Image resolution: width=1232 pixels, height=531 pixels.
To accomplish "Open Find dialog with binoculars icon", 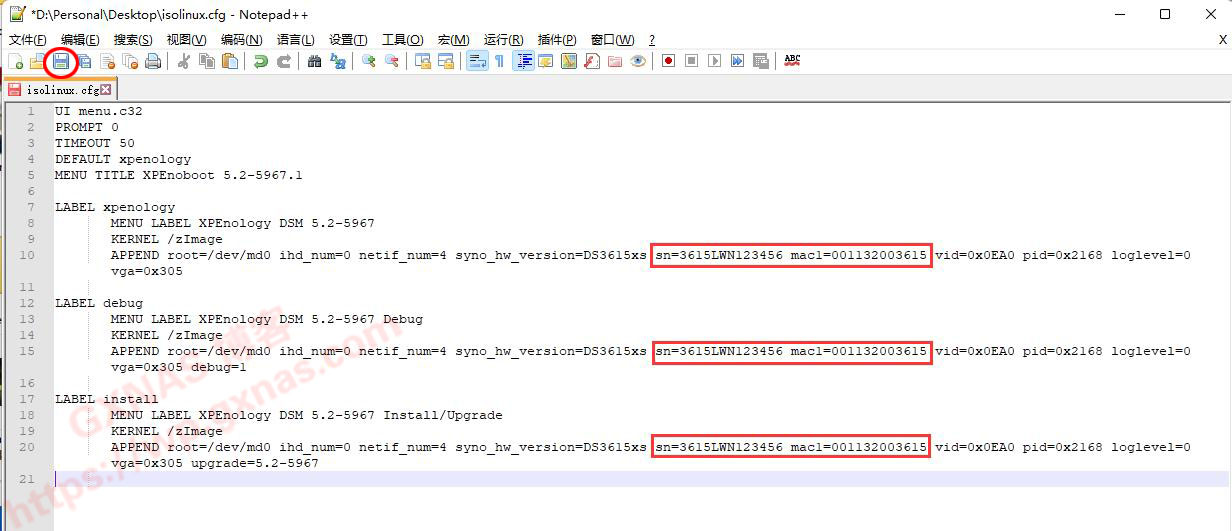I will [x=315, y=61].
